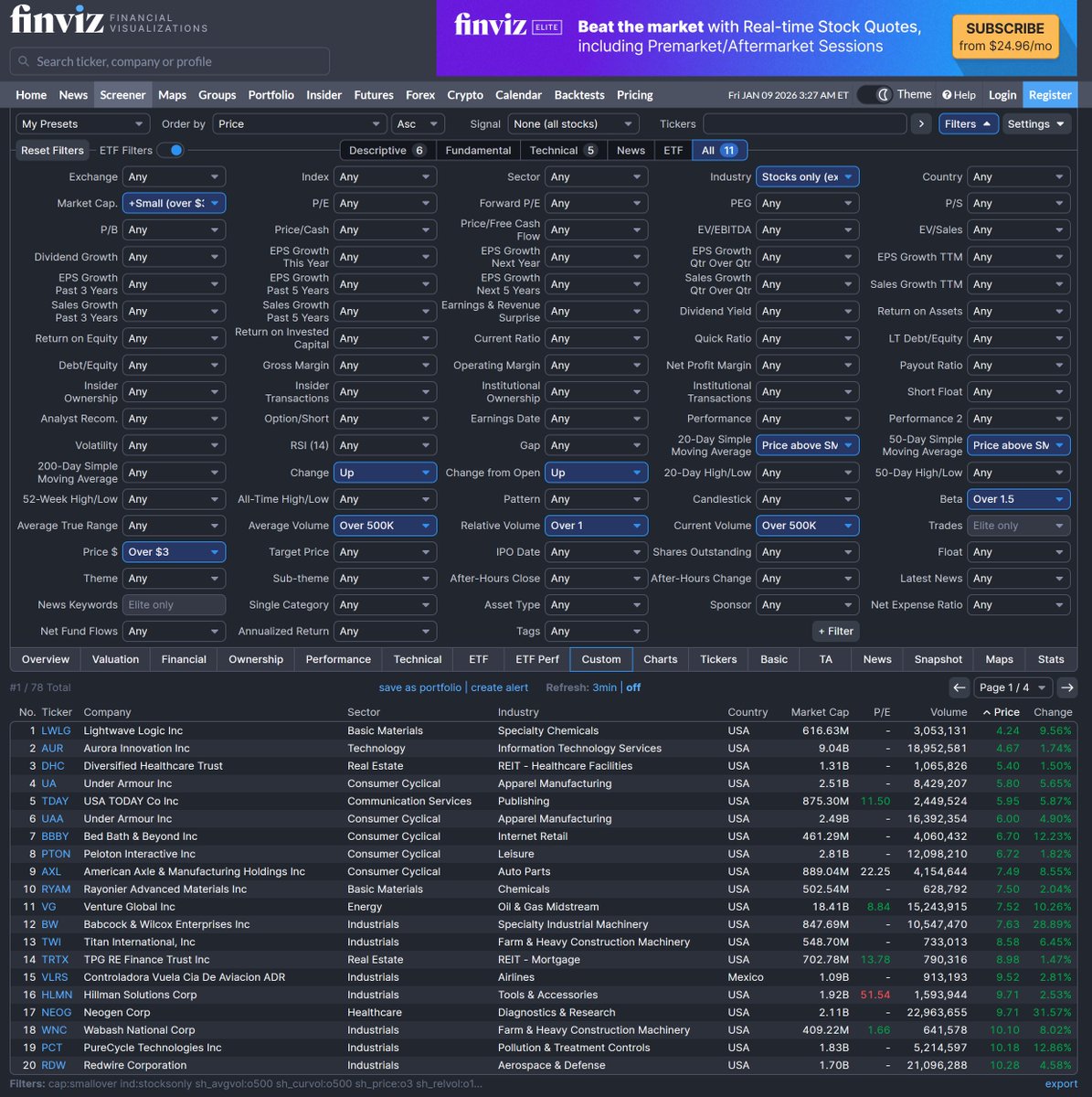
Task: Sort by the Market Cap column header
Action: point(820,712)
